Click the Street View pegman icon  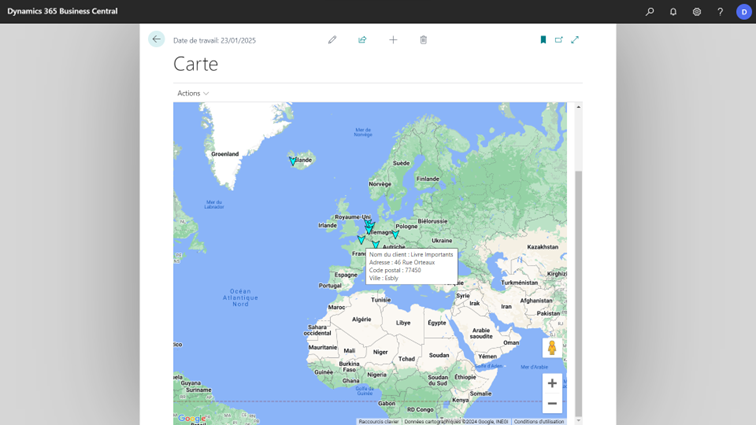(x=551, y=348)
